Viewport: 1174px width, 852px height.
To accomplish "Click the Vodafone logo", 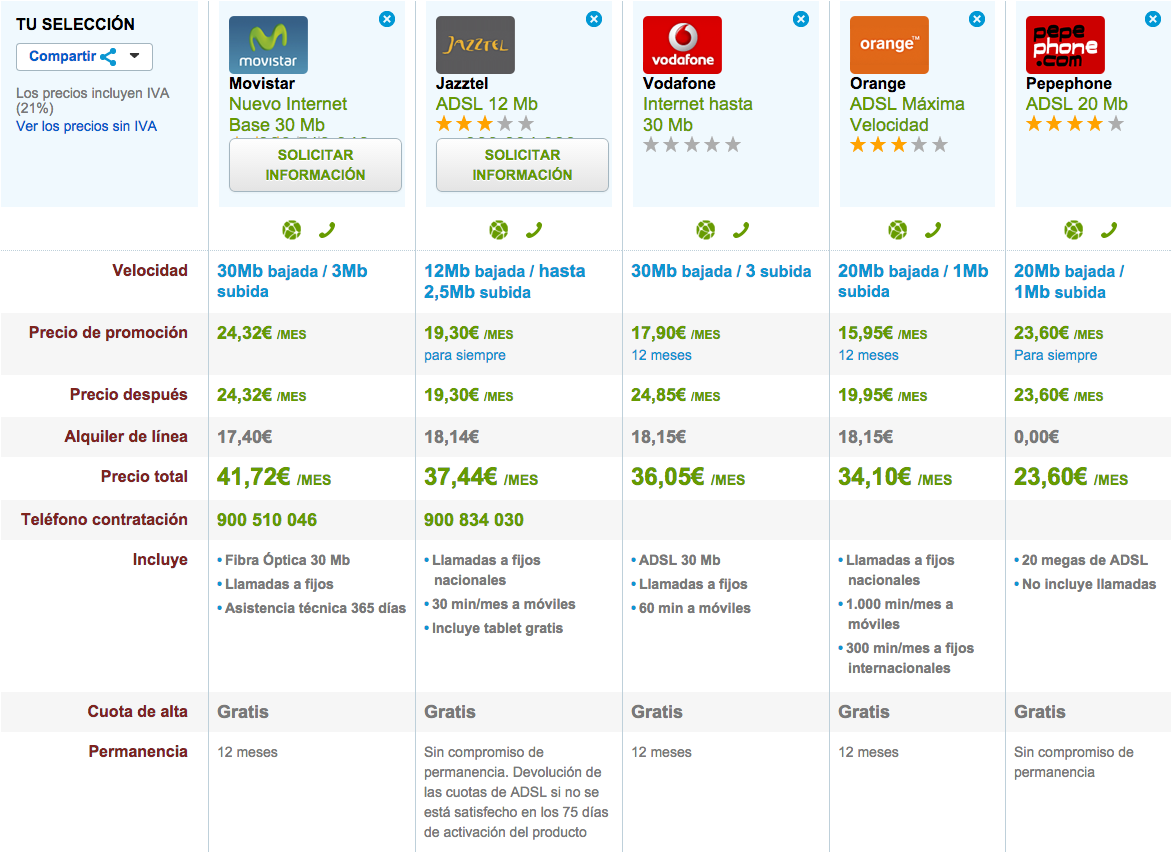I will [x=682, y=45].
